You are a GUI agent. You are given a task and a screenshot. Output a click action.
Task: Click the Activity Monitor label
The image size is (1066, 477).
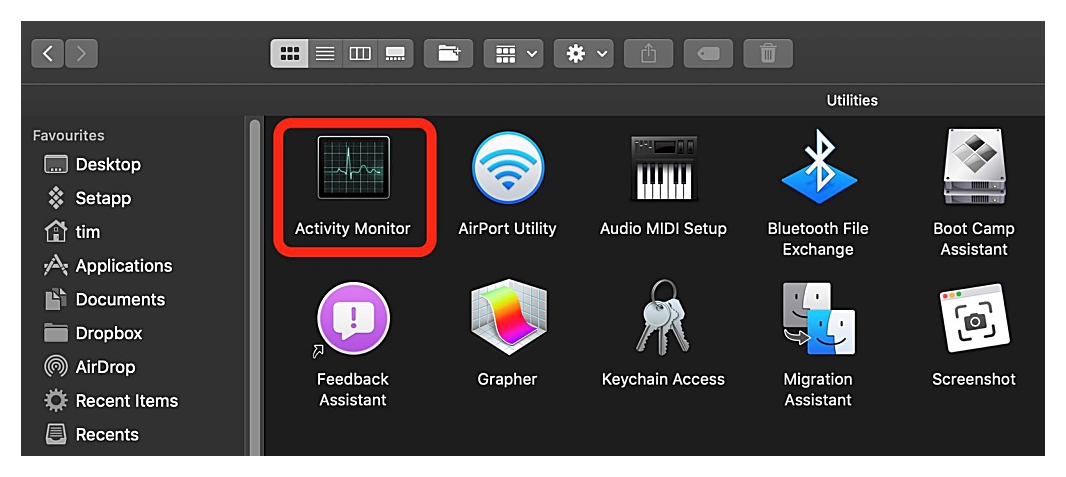click(x=352, y=228)
